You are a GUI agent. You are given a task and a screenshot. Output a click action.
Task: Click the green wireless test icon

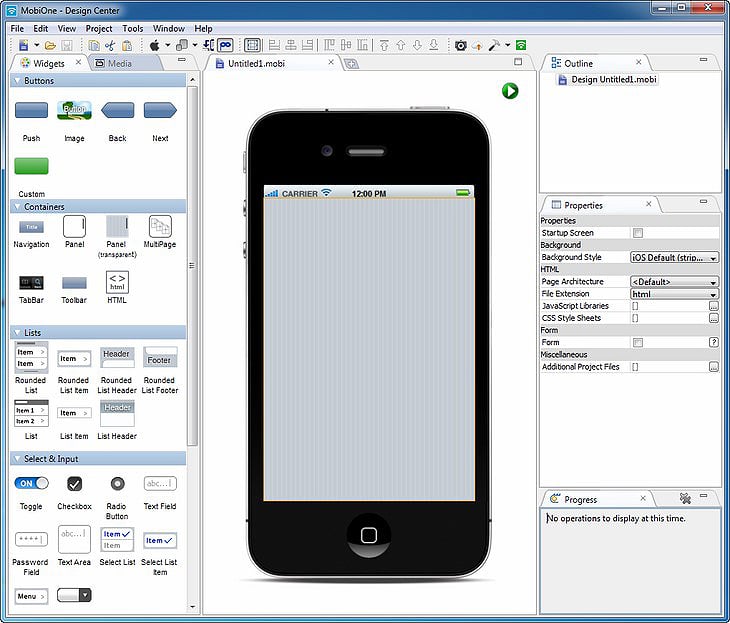(x=521, y=45)
